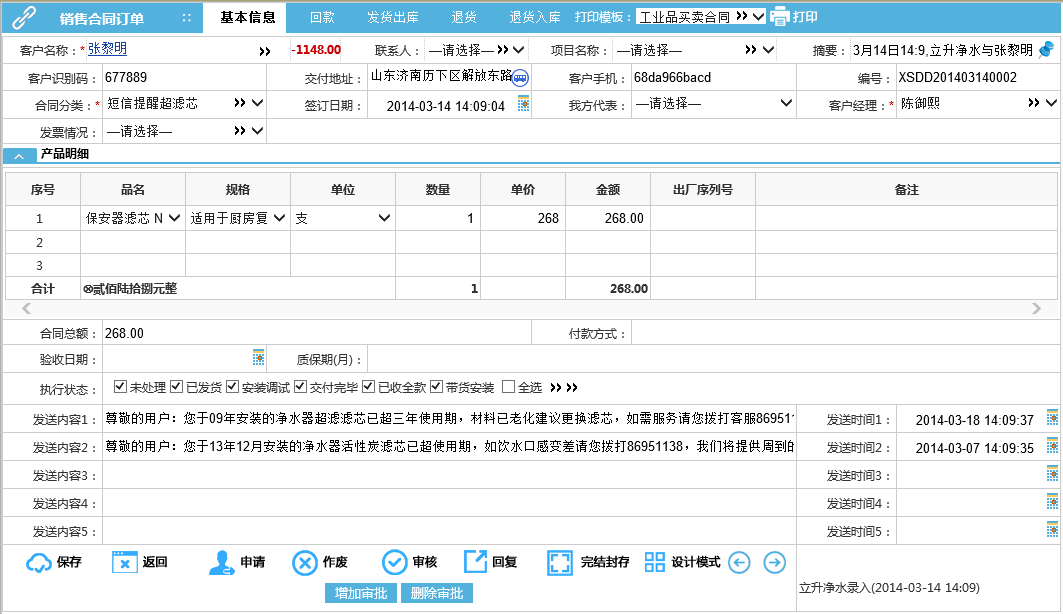Open the 合同分类 dropdown
The width and height of the screenshot is (1063, 614).
tap(258, 103)
